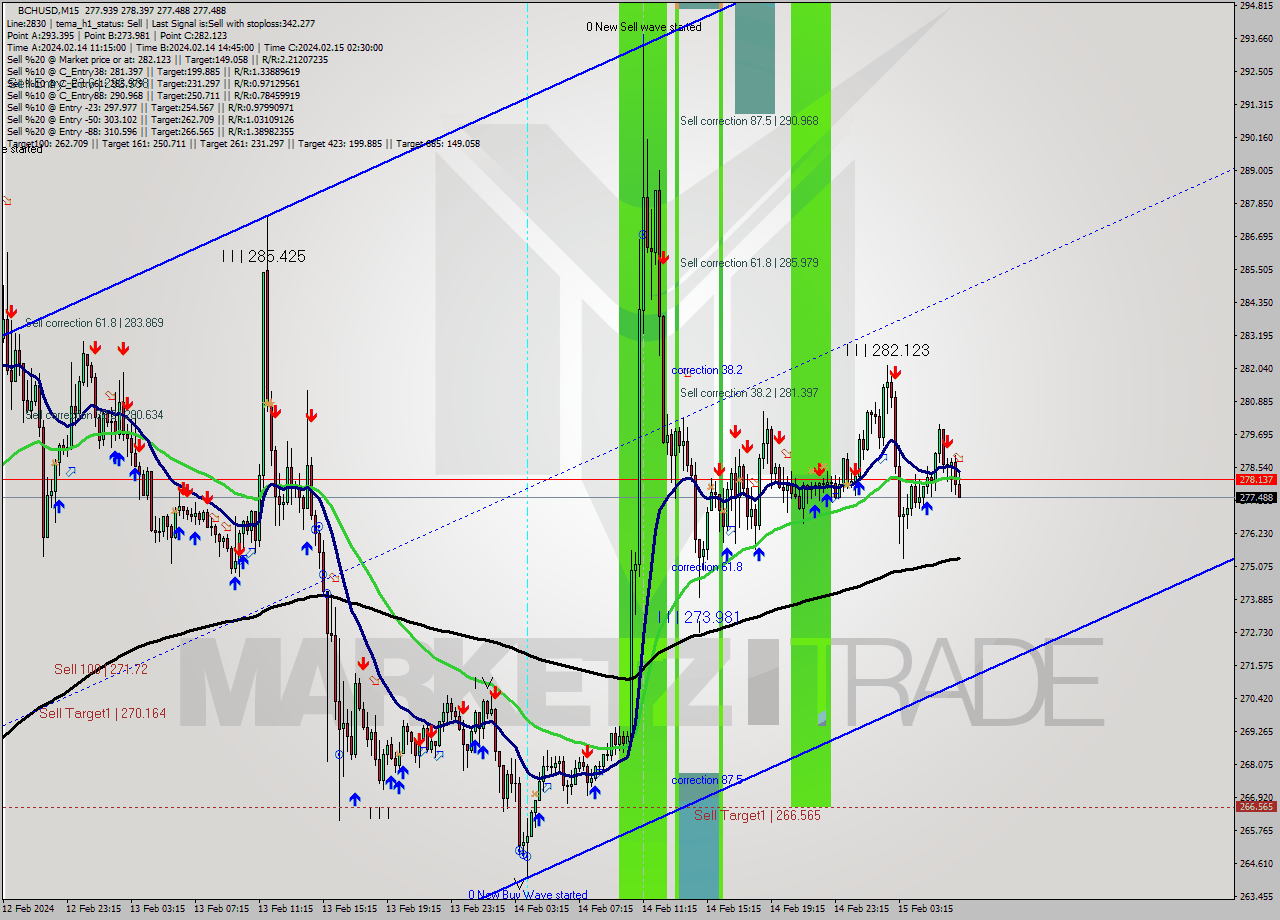Click the red sell arrow below 282.123 peak
This screenshot has height=920, width=1280.
[895, 373]
